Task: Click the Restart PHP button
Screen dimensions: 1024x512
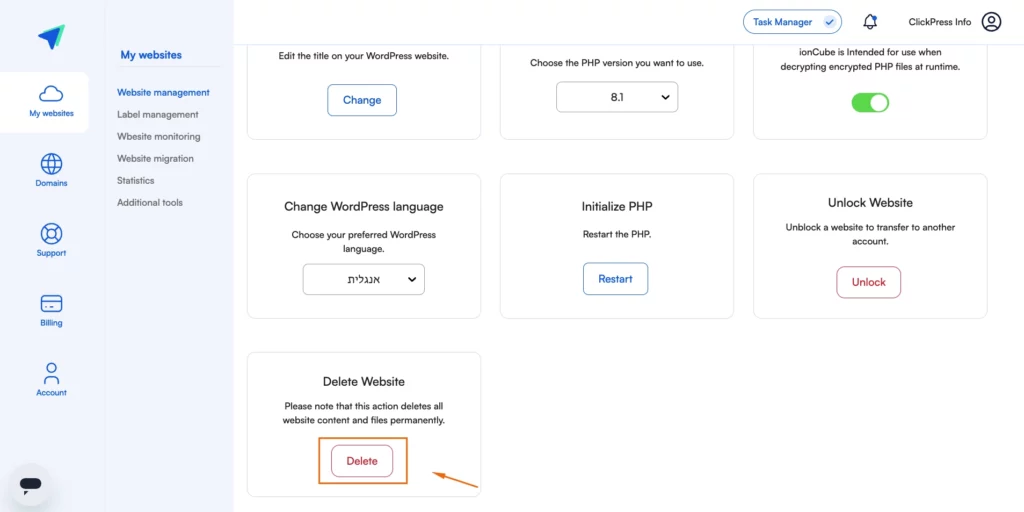Action: (615, 279)
